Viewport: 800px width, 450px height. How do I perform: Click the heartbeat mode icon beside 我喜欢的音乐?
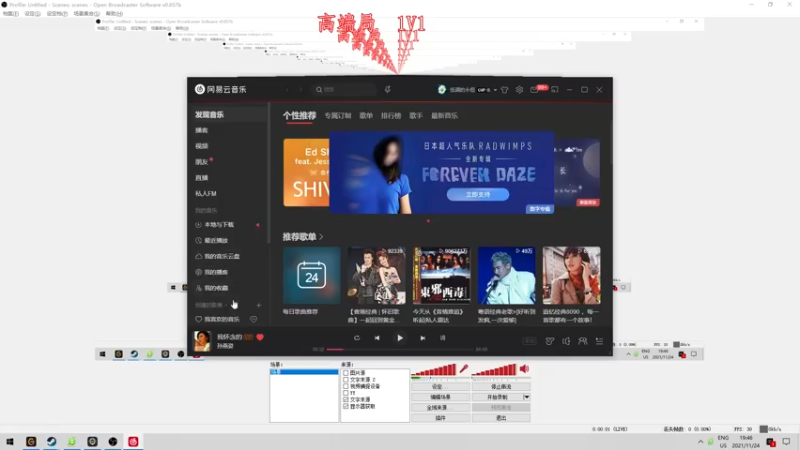[254, 319]
